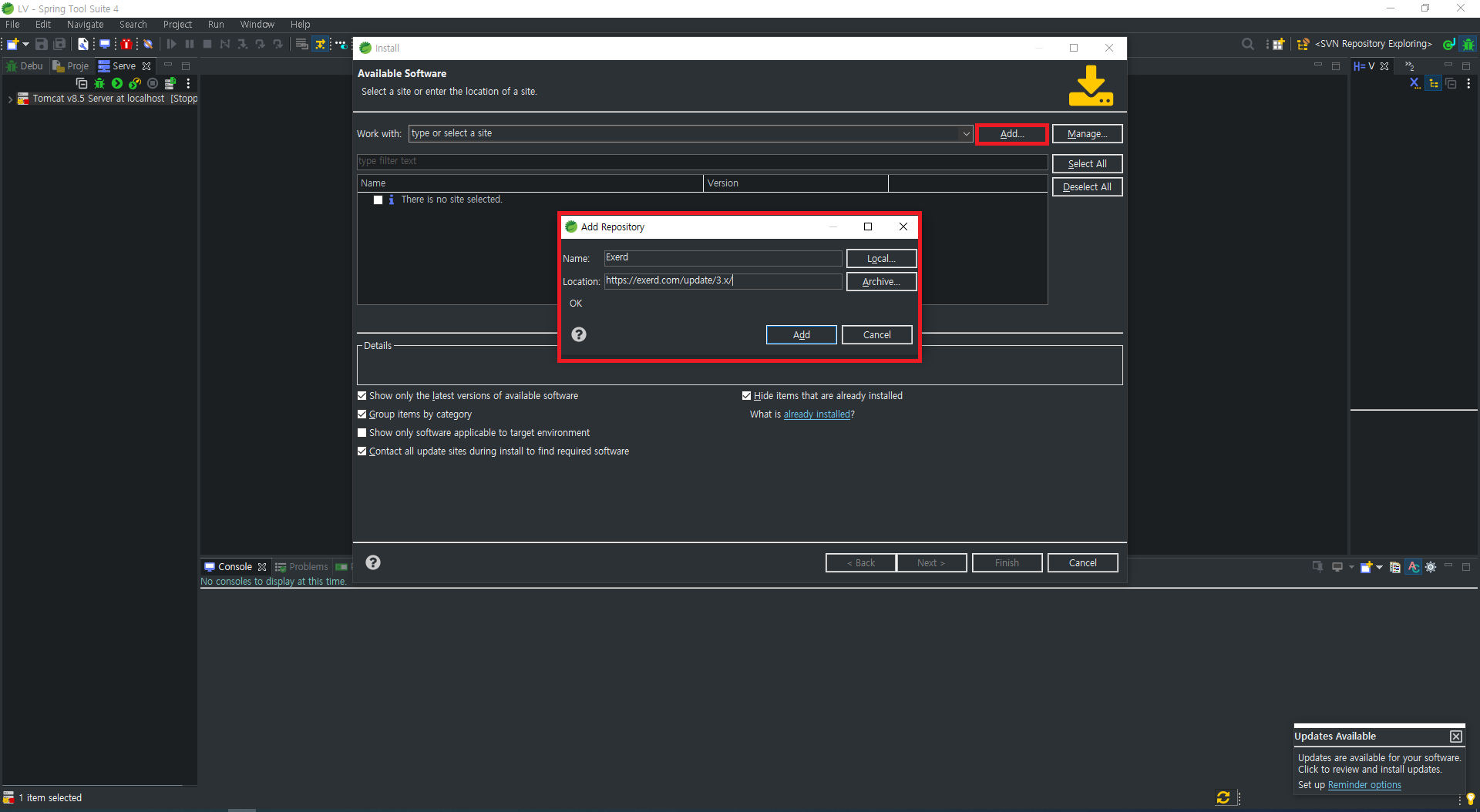Click the yellow update refresh icon in status bar
Image resolution: width=1480 pixels, height=812 pixels.
point(1223,798)
